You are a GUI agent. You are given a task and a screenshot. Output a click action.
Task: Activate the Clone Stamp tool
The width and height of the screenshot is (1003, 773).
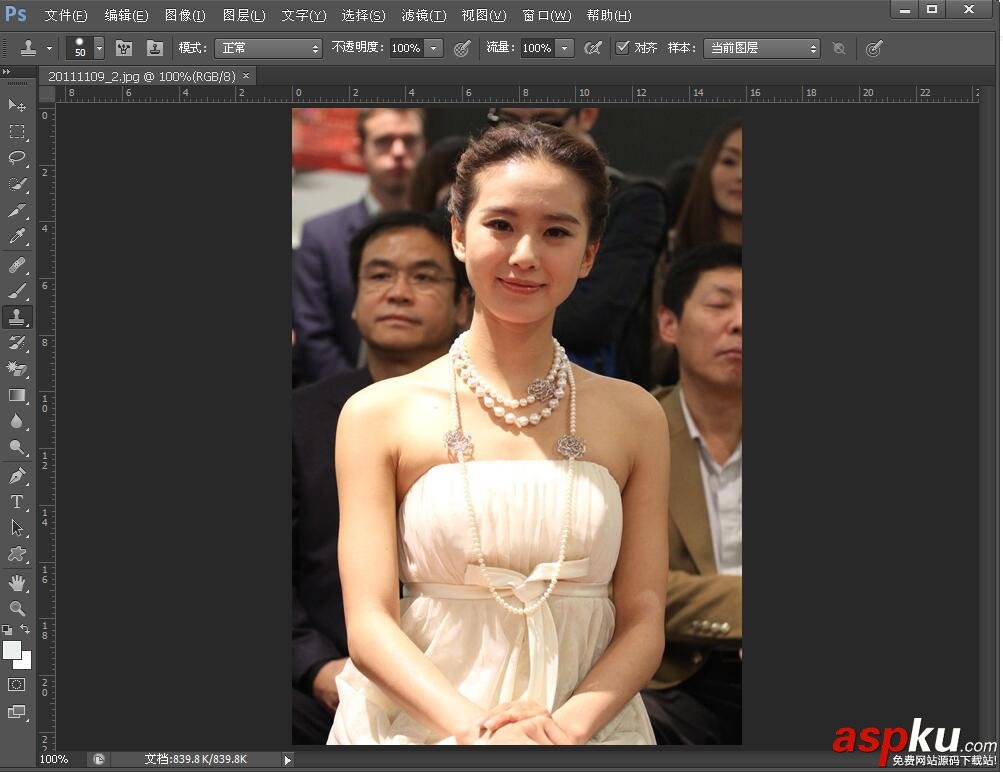(x=16, y=317)
